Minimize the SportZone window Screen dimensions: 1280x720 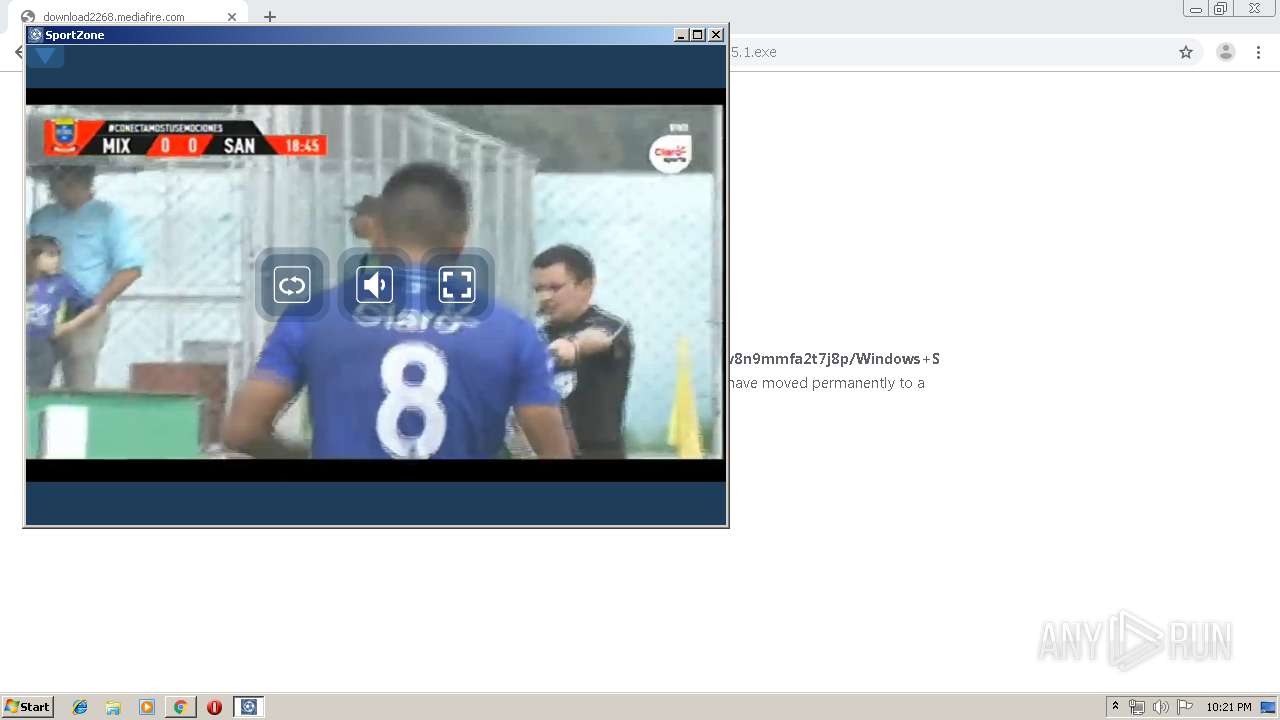click(681, 35)
